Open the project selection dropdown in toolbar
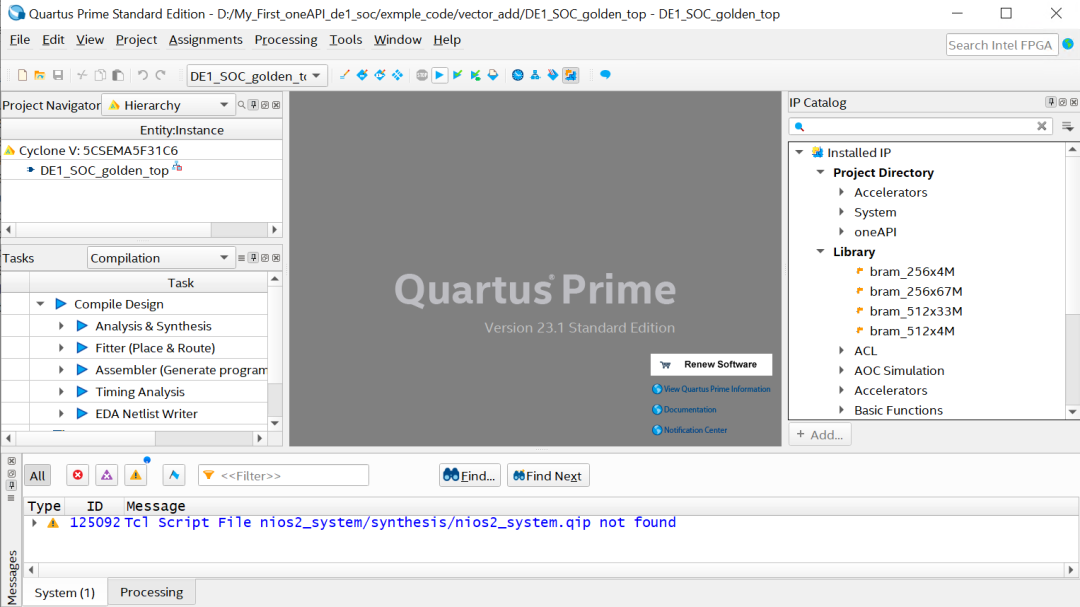The width and height of the screenshot is (1080, 607). click(256, 76)
